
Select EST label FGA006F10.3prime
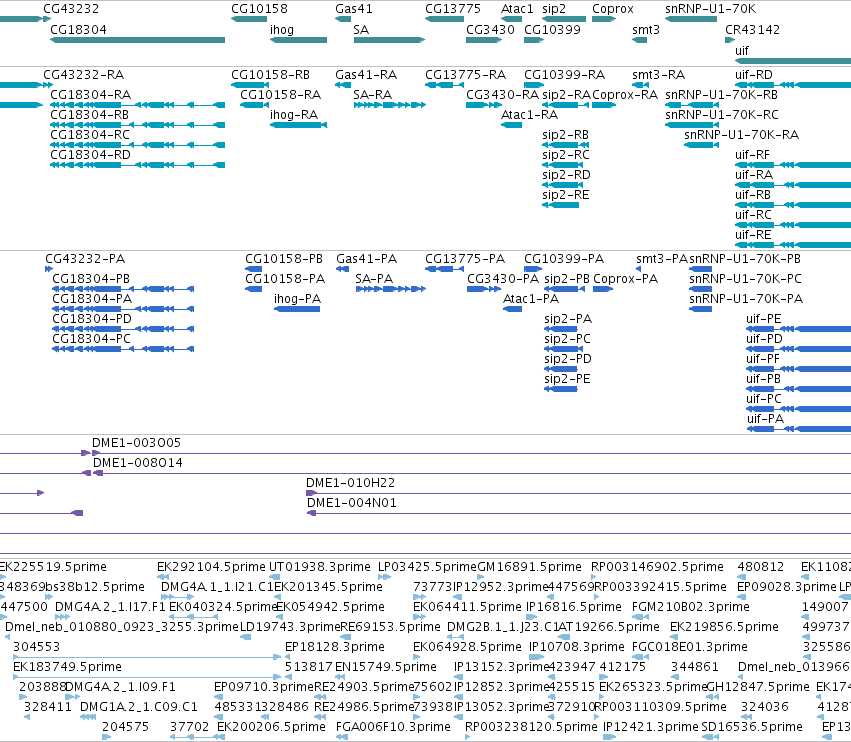pyautogui.click(x=393, y=727)
